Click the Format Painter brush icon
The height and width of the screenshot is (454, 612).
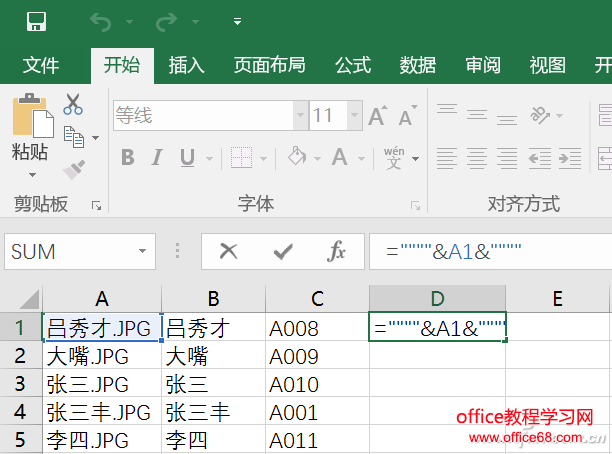(73, 170)
